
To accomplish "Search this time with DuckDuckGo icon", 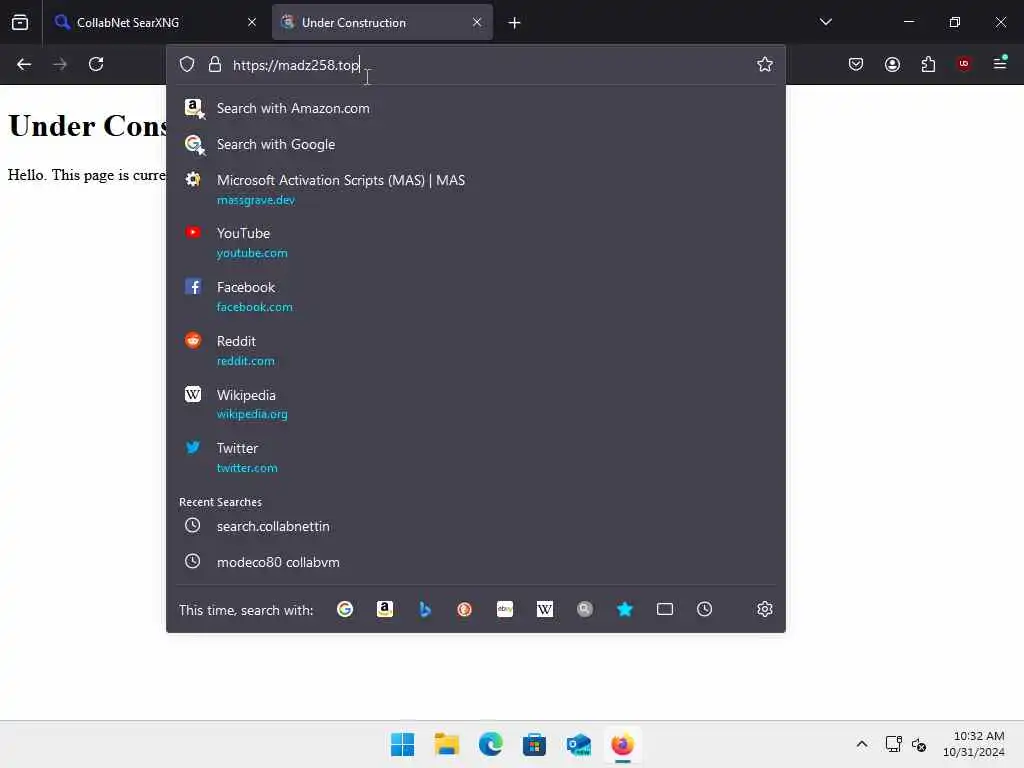I will pos(464,609).
